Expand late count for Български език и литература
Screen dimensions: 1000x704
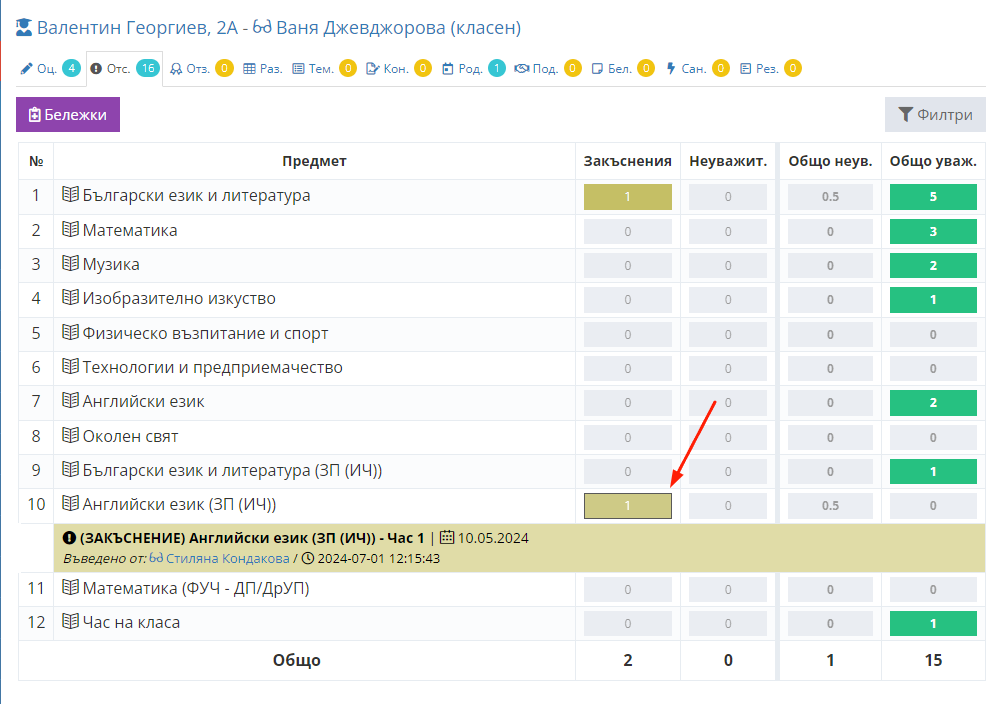[627, 197]
